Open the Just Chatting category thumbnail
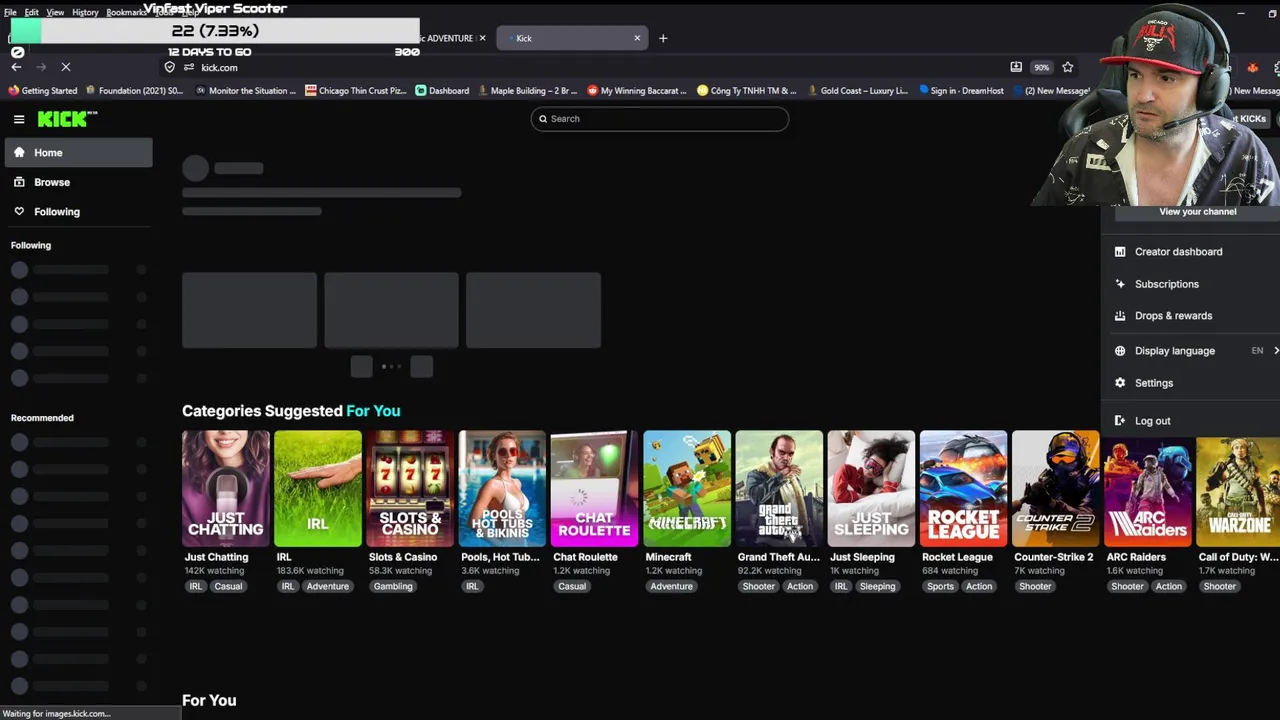The image size is (1280, 720). [226, 489]
